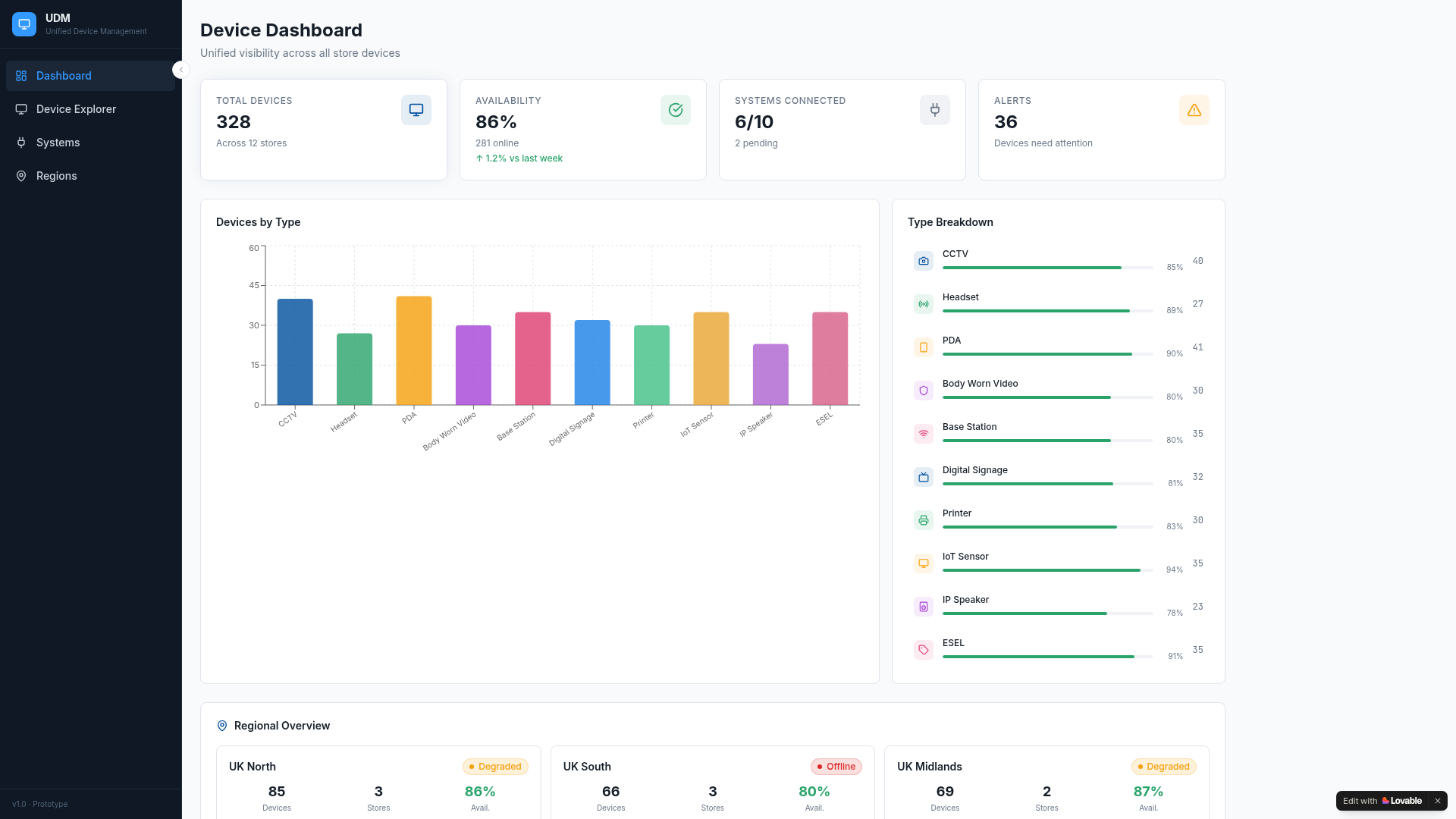Click the Availability checkmark icon
The height and width of the screenshot is (819, 1456).
(x=676, y=110)
